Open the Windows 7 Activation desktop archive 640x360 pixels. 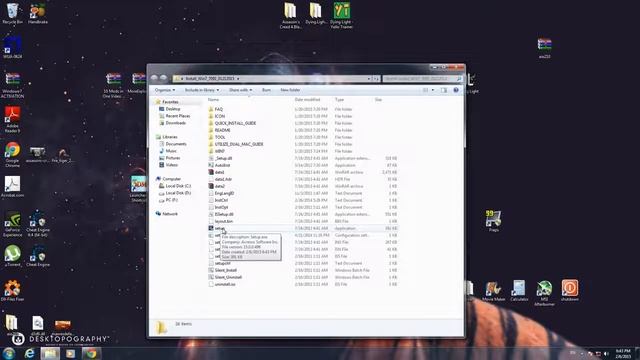click(x=12, y=85)
